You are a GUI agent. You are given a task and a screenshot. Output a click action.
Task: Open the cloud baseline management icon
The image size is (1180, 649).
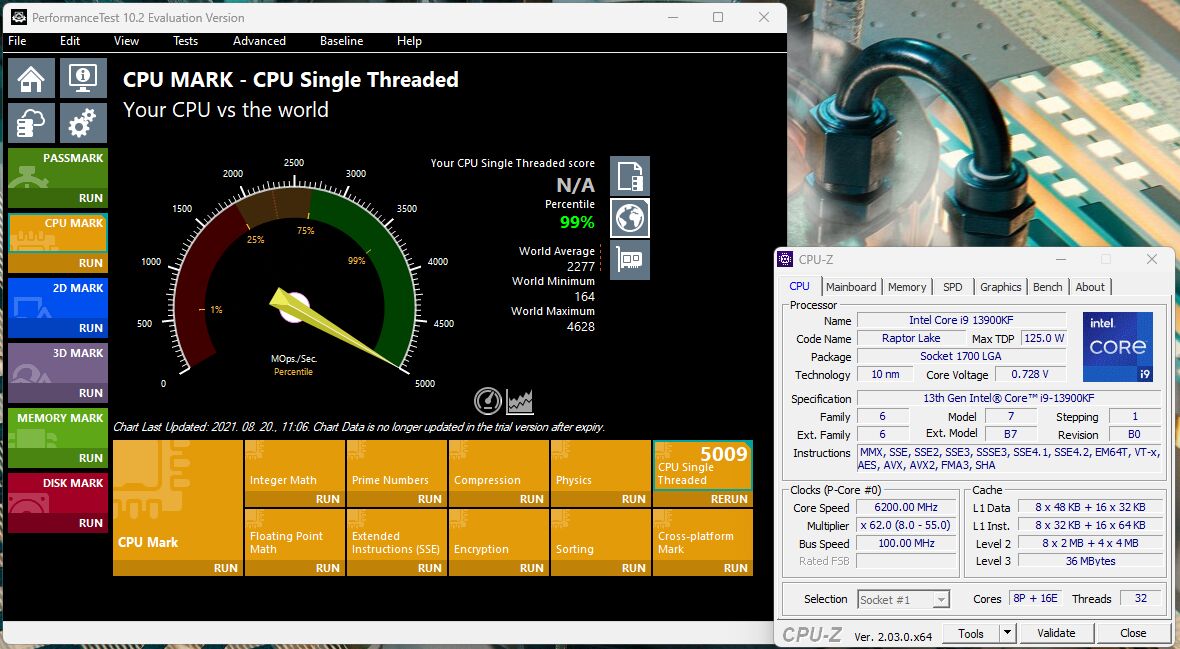tap(32, 123)
